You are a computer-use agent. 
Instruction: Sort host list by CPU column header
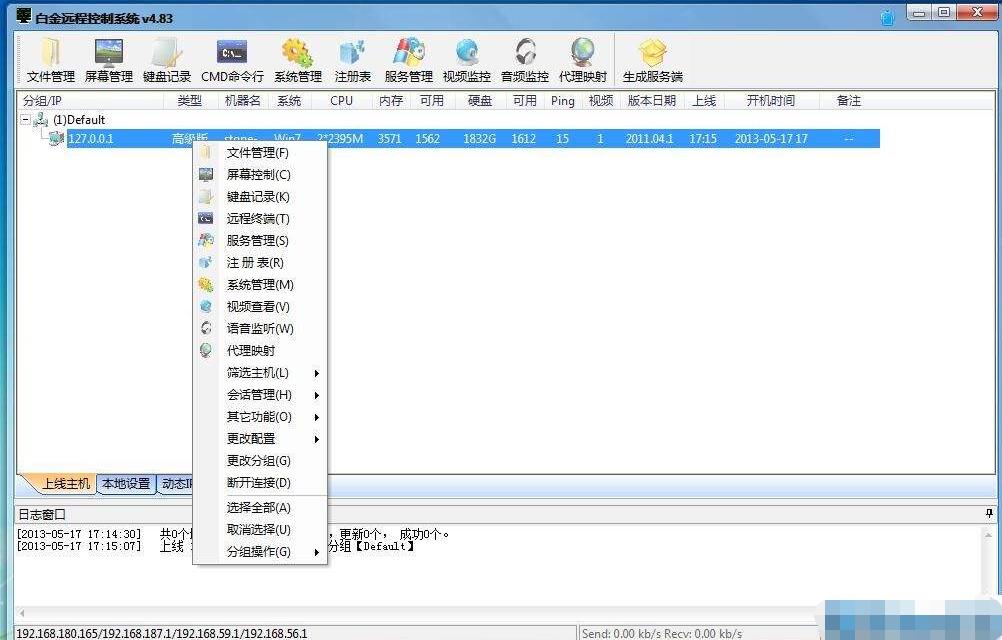(341, 101)
